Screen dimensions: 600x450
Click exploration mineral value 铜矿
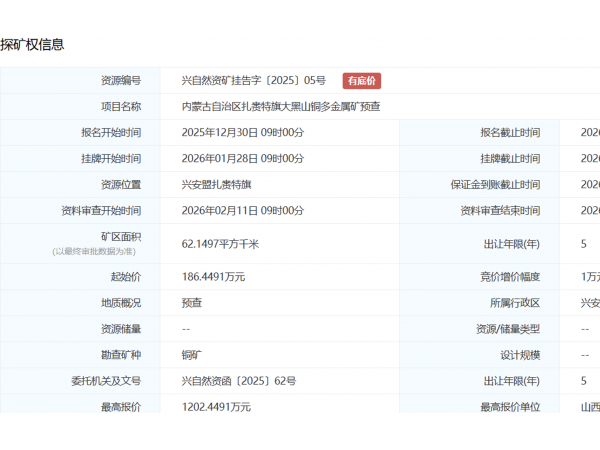(192, 354)
